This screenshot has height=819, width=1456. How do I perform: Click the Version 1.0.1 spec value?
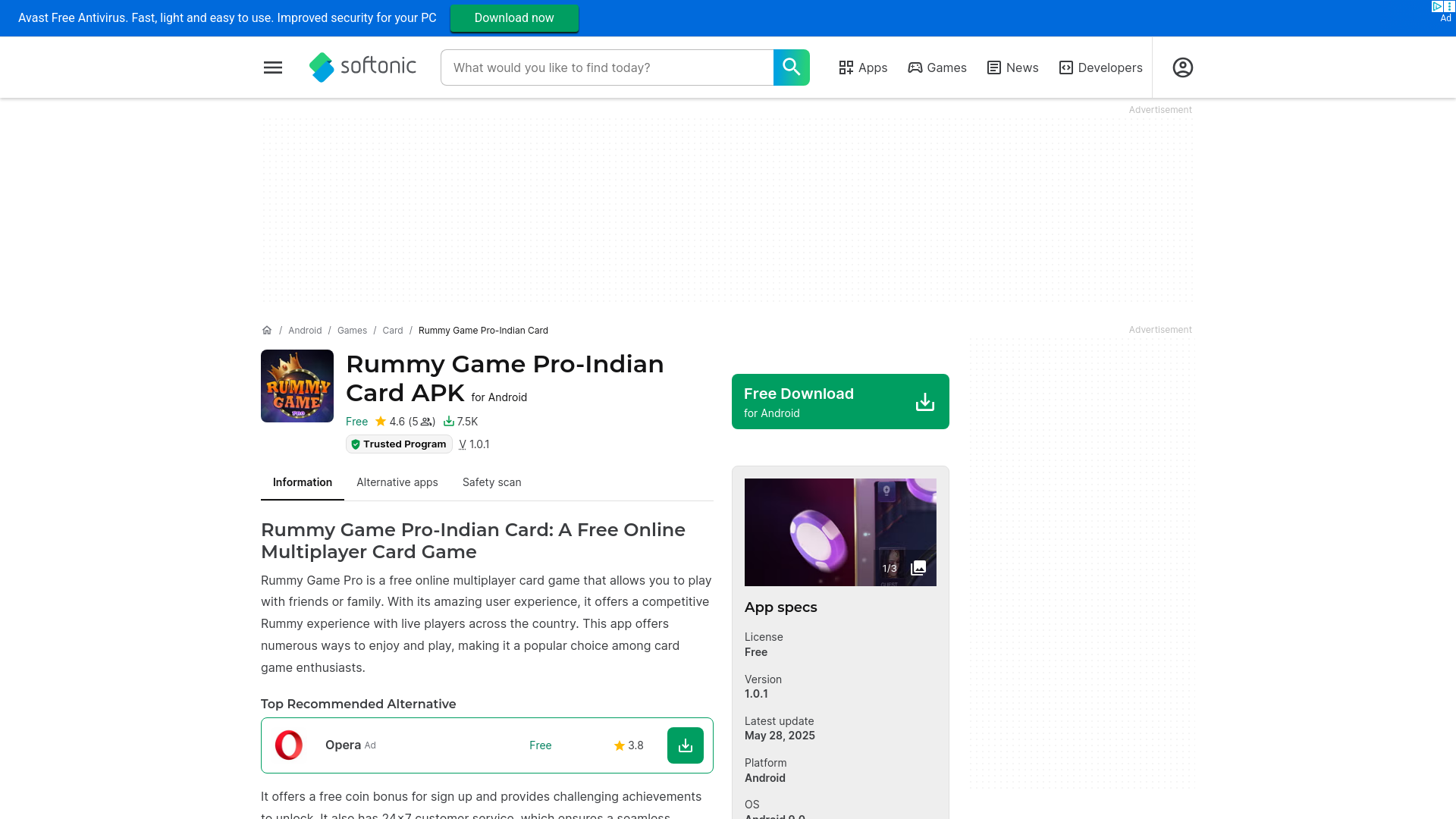point(756,694)
